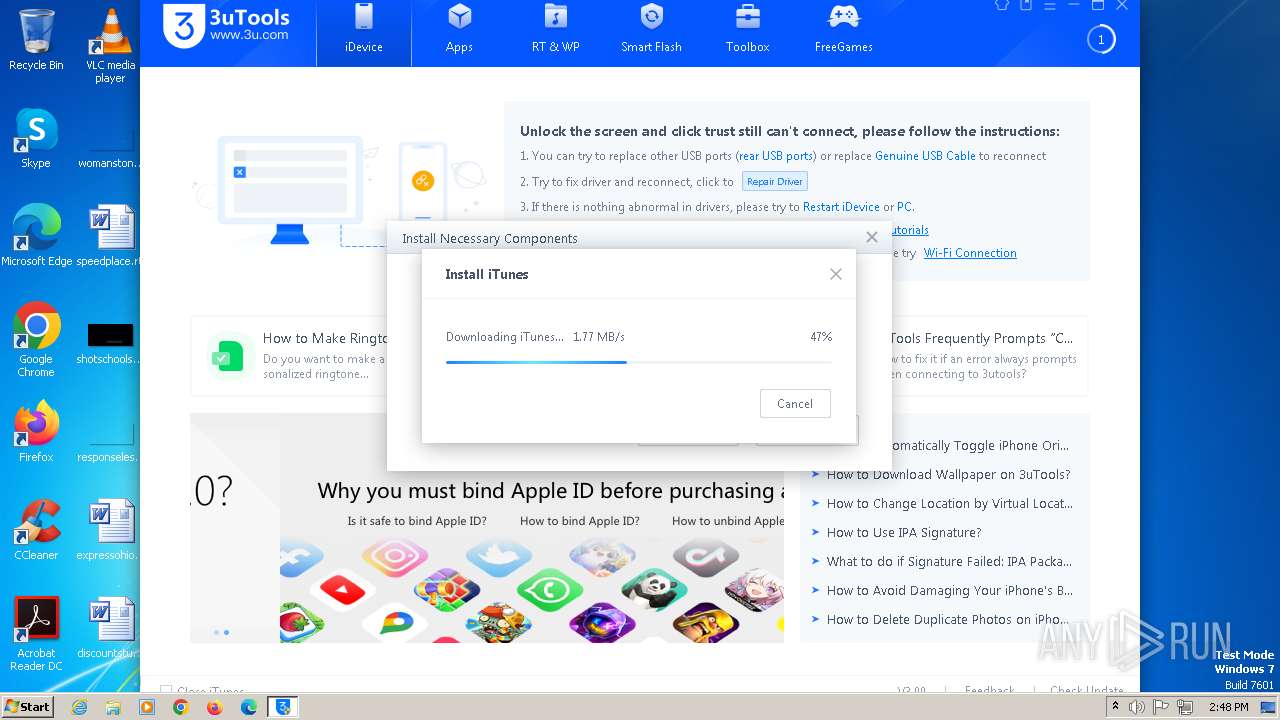Click the taskbar clock showing 2:48 PM
Image resolution: width=1280 pixels, height=720 pixels.
1228,707
